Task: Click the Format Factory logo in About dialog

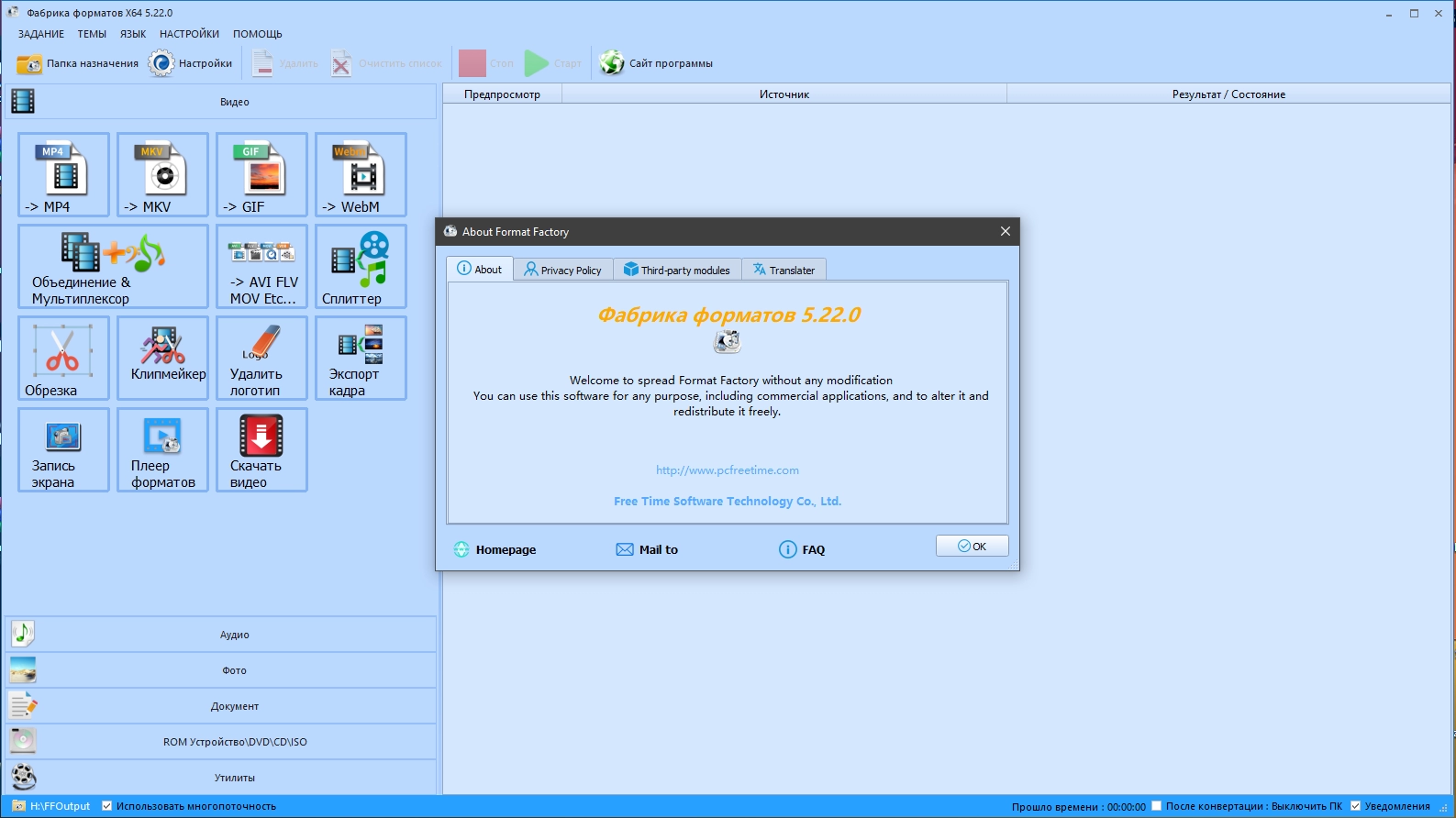Action: [728, 342]
